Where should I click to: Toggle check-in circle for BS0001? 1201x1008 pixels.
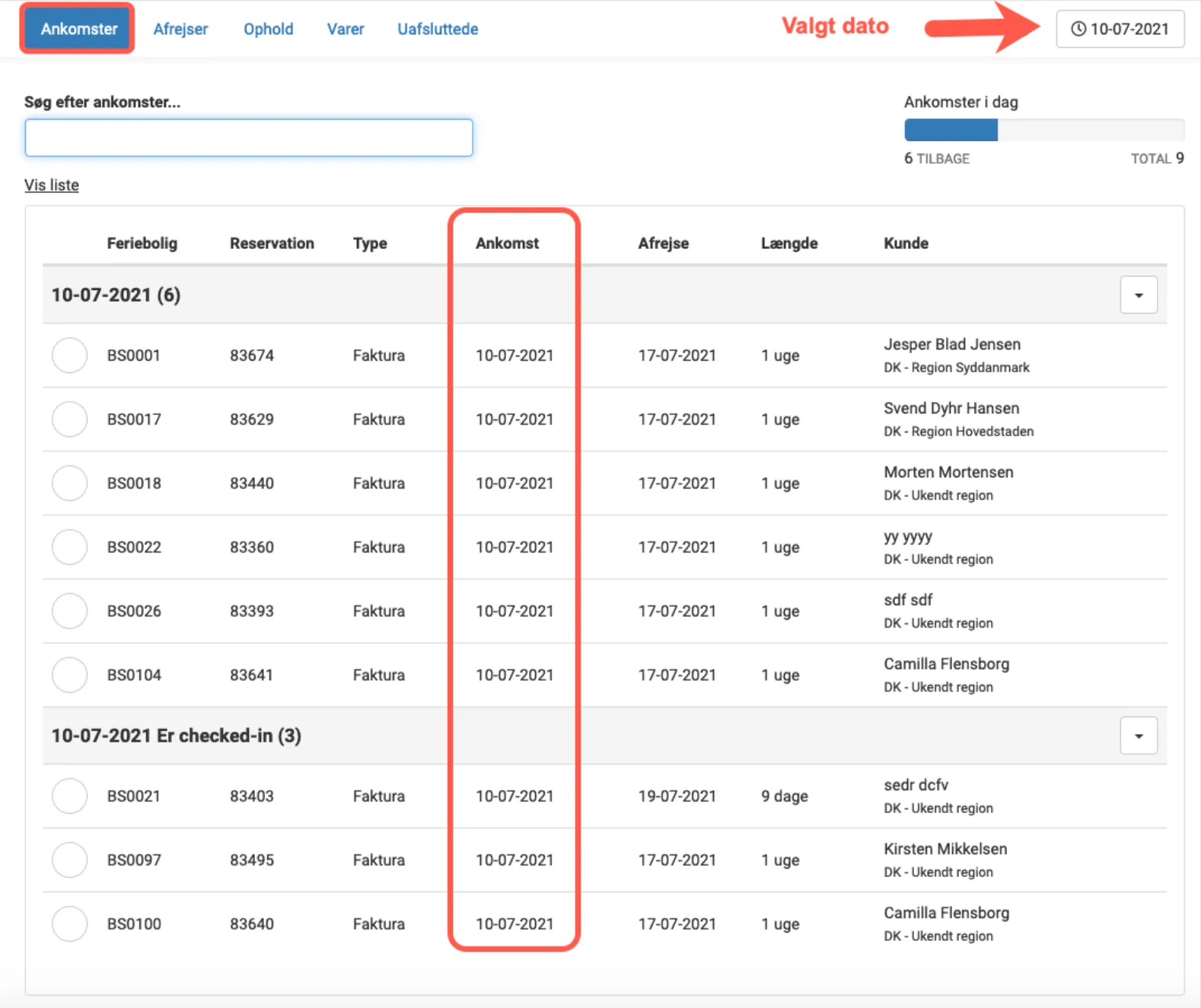tap(69, 356)
